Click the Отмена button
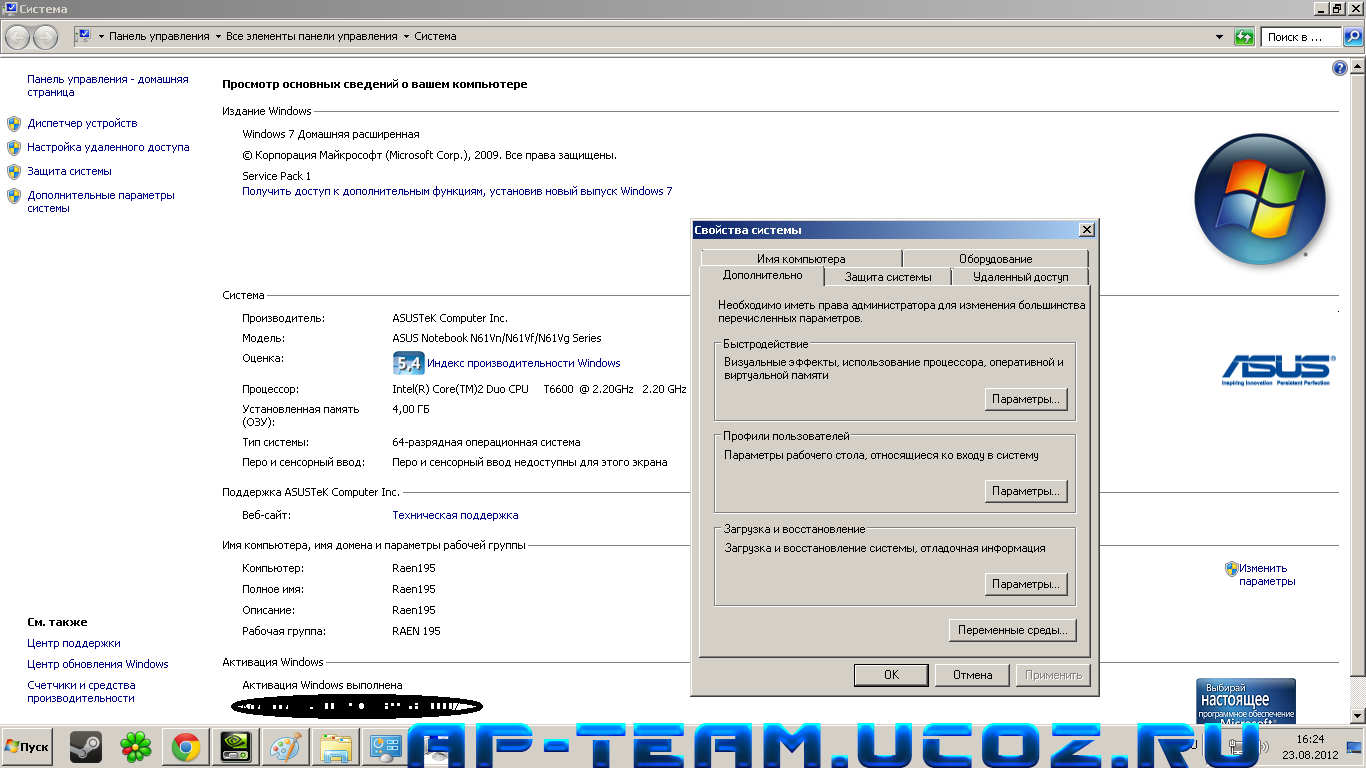Image resolution: width=1366 pixels, height=768 pixels. click(972, 675)
